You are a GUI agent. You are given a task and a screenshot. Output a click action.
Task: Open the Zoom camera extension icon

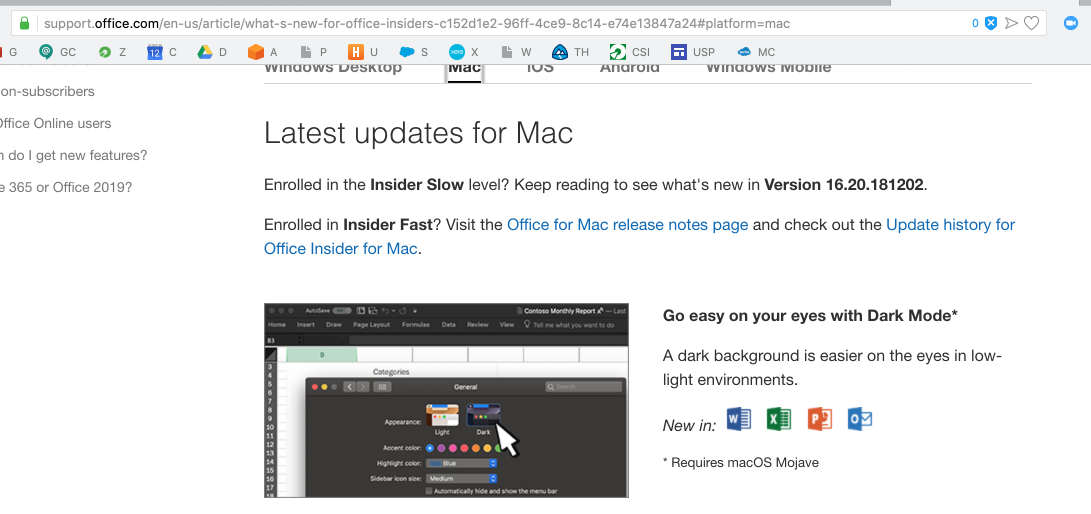[x=1070, y=24]
